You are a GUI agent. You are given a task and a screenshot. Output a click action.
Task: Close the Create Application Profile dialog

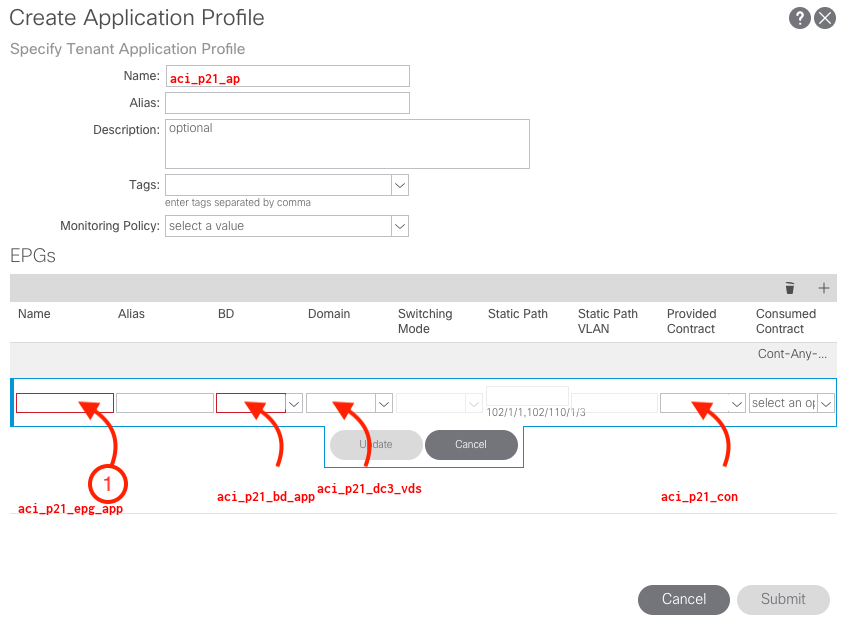click(x=825, y=18)
